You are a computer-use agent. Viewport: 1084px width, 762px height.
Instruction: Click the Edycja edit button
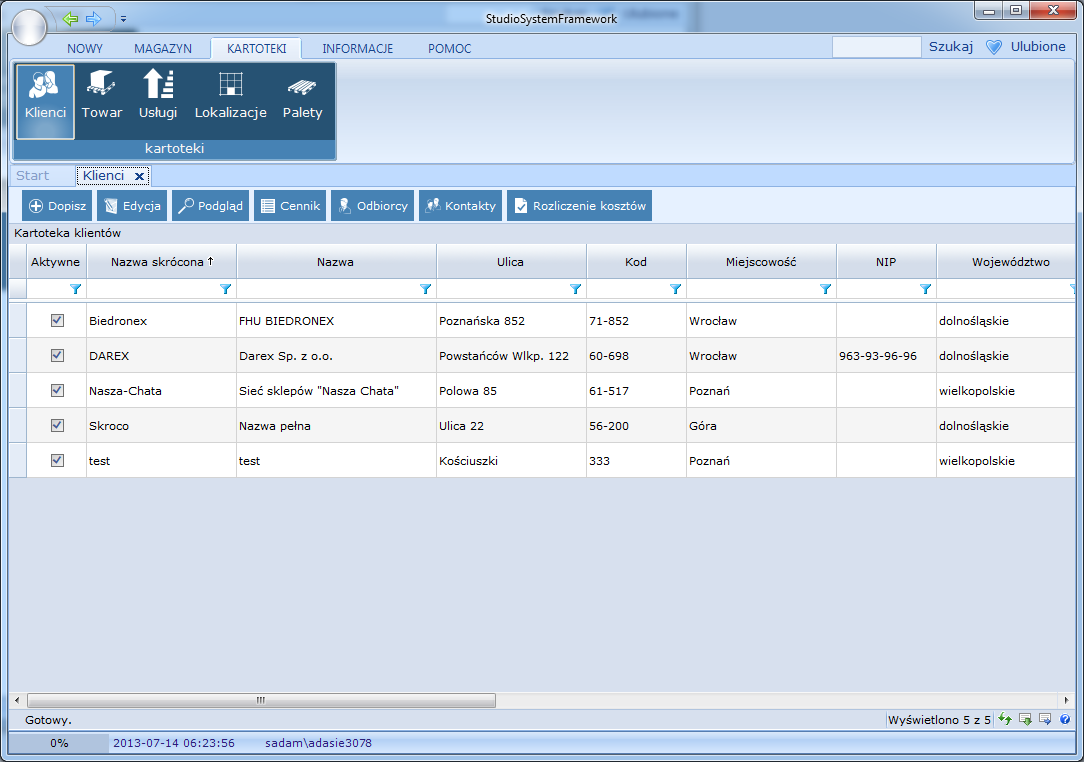pos(132,205)
